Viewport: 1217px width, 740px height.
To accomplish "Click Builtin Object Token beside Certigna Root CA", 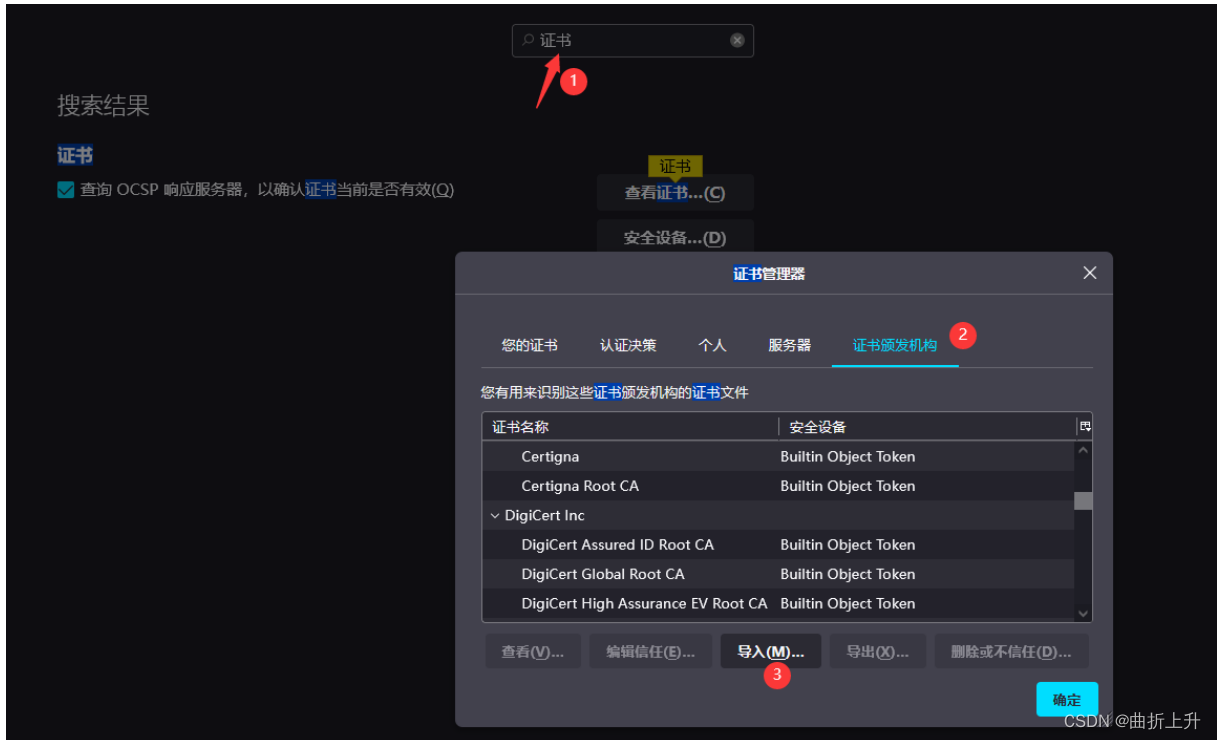I will click(x=848, y=486).
